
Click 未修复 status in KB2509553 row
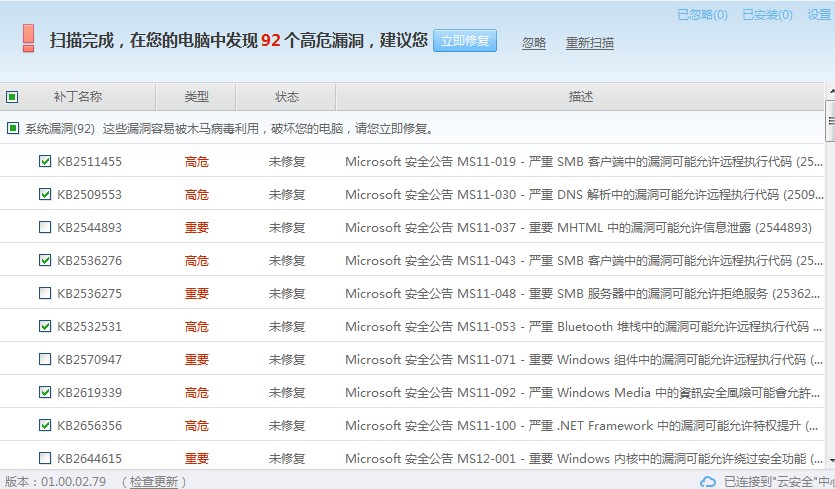(x=286, y=194)
